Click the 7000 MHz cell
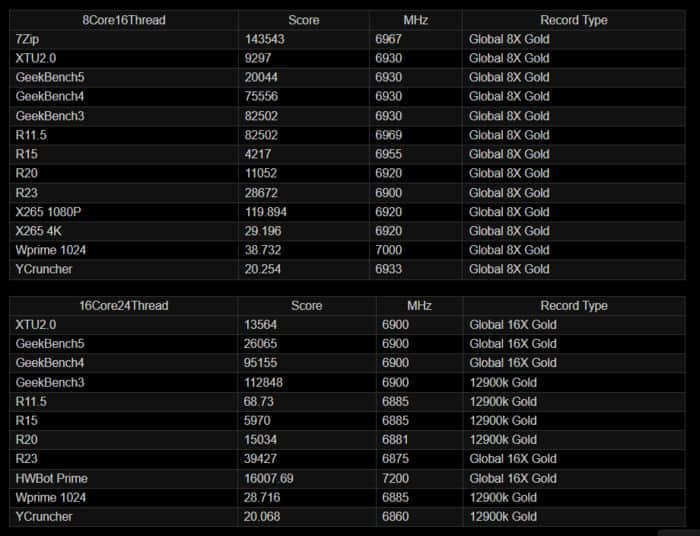 [x=388, y=250]
